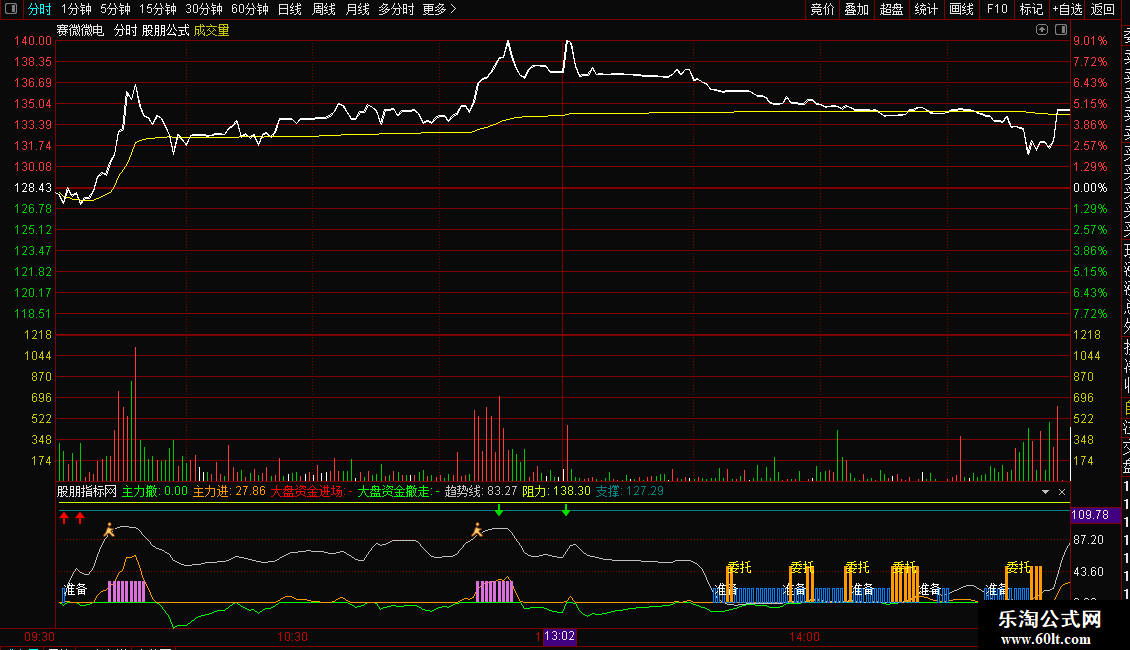Image resolution: width=1130 pixels, height=650 pixels.
Task: Click the 13:02 time cursor marker
Action: click(x=559, y=637)
